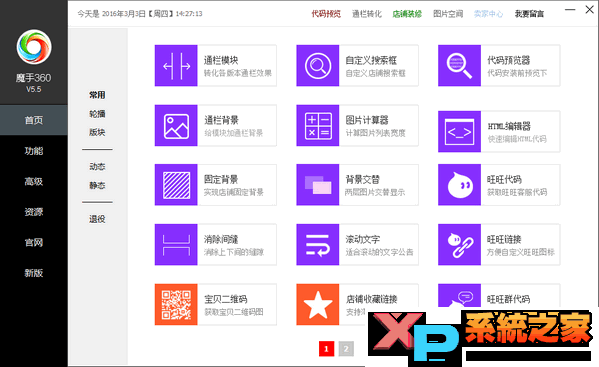Open the 自定义搜索框 magnifier icon
This screenshot has width=599, height=367.
pos(318,66)
